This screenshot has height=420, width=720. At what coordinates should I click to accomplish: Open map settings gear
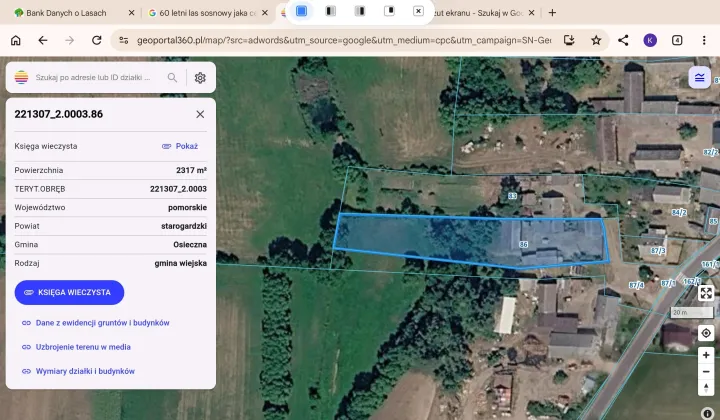point(200,78)
